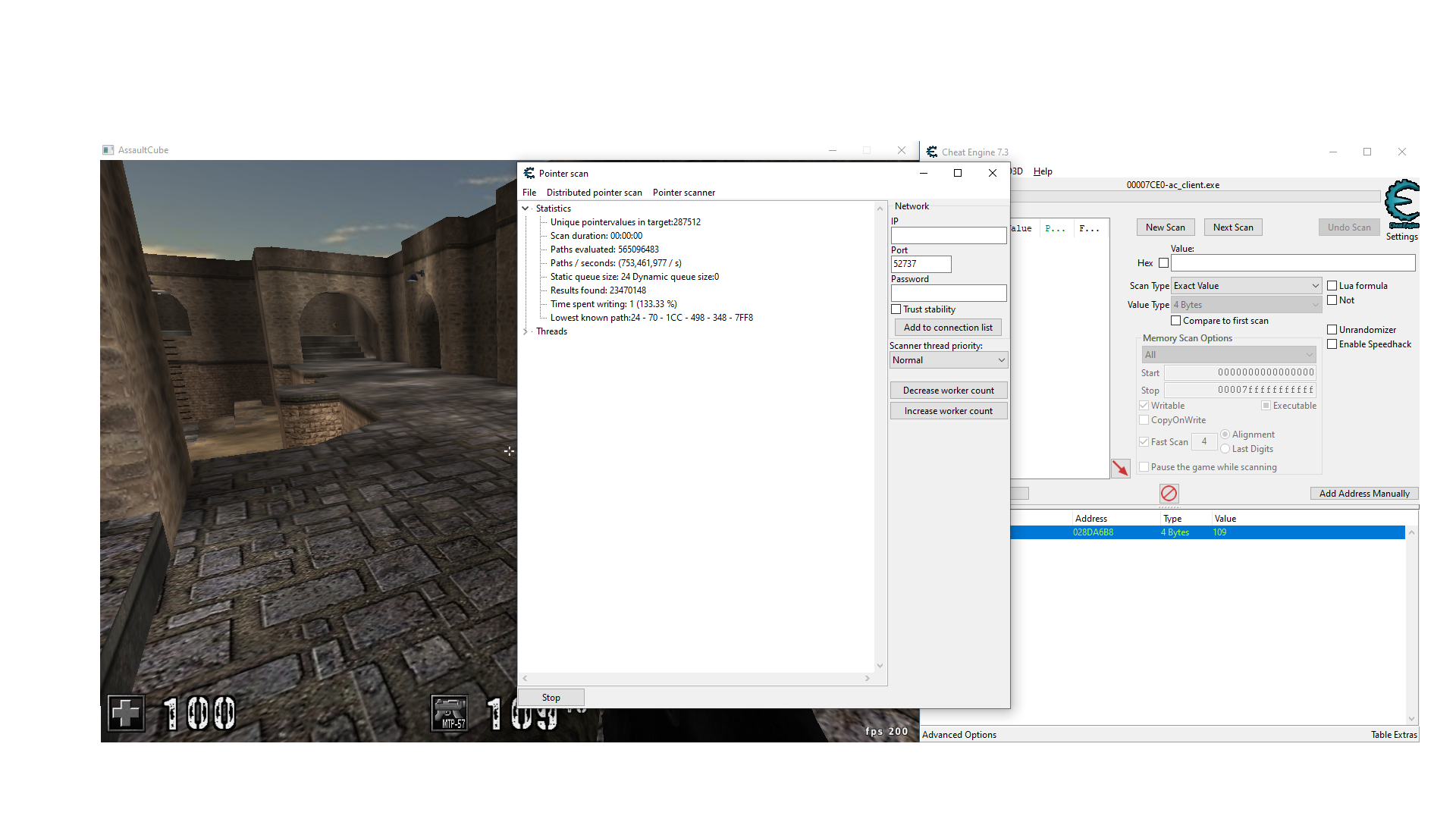Viewport: 1456px width, 819px height.
Task: Click Increase worker count button
Action: [x=949, y=411]
